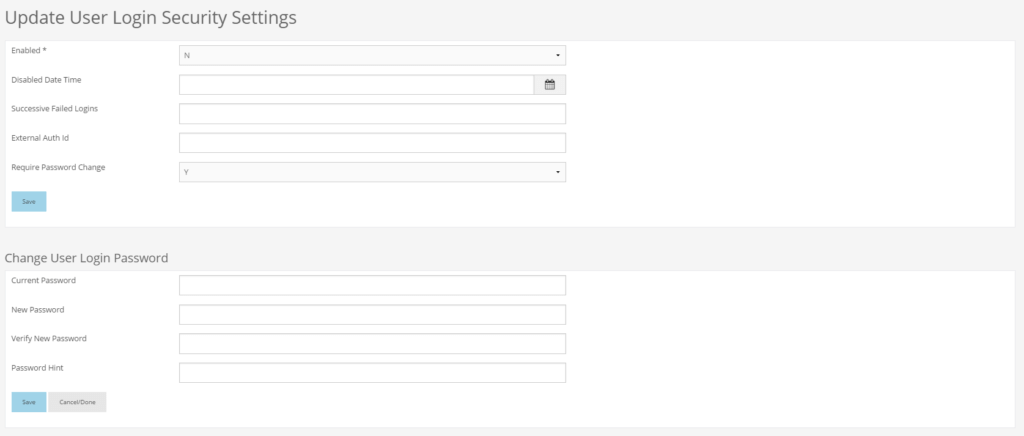Select the External Auth Id text box

(372, 143)
